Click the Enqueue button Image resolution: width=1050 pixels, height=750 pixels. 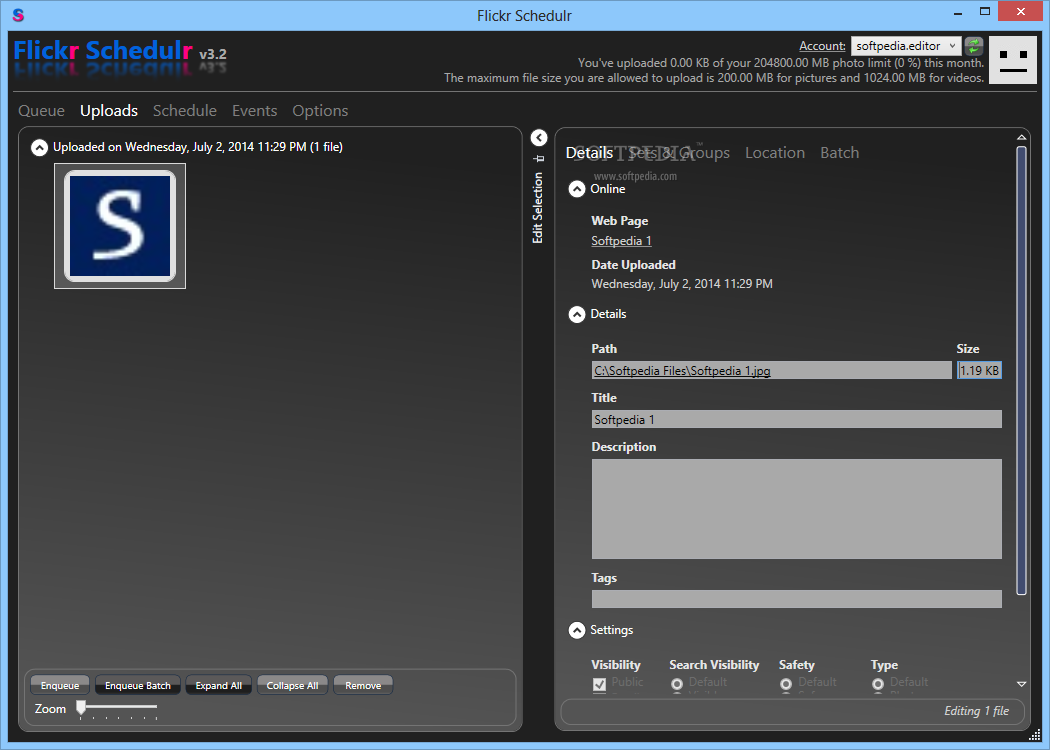60,685
